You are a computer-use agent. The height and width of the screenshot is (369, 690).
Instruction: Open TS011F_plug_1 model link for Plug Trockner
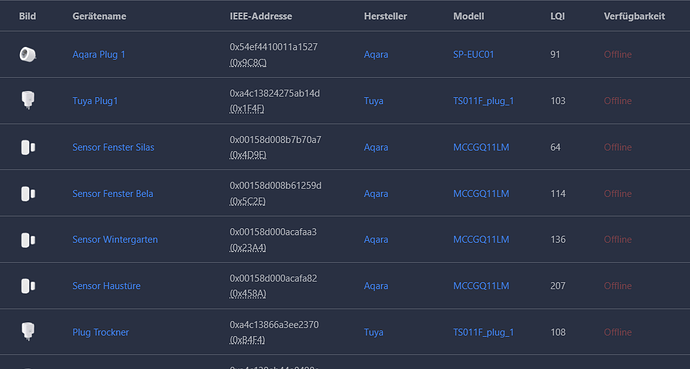coord(483,332)
